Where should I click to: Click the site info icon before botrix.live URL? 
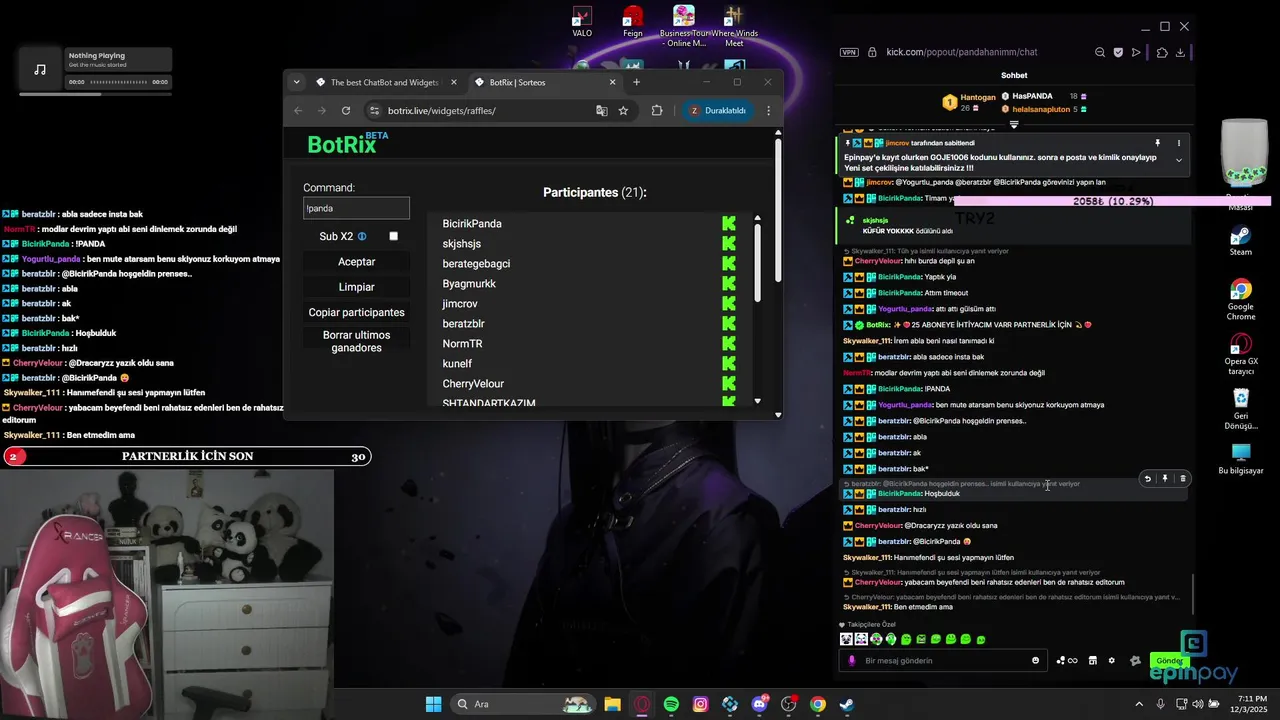375,111
